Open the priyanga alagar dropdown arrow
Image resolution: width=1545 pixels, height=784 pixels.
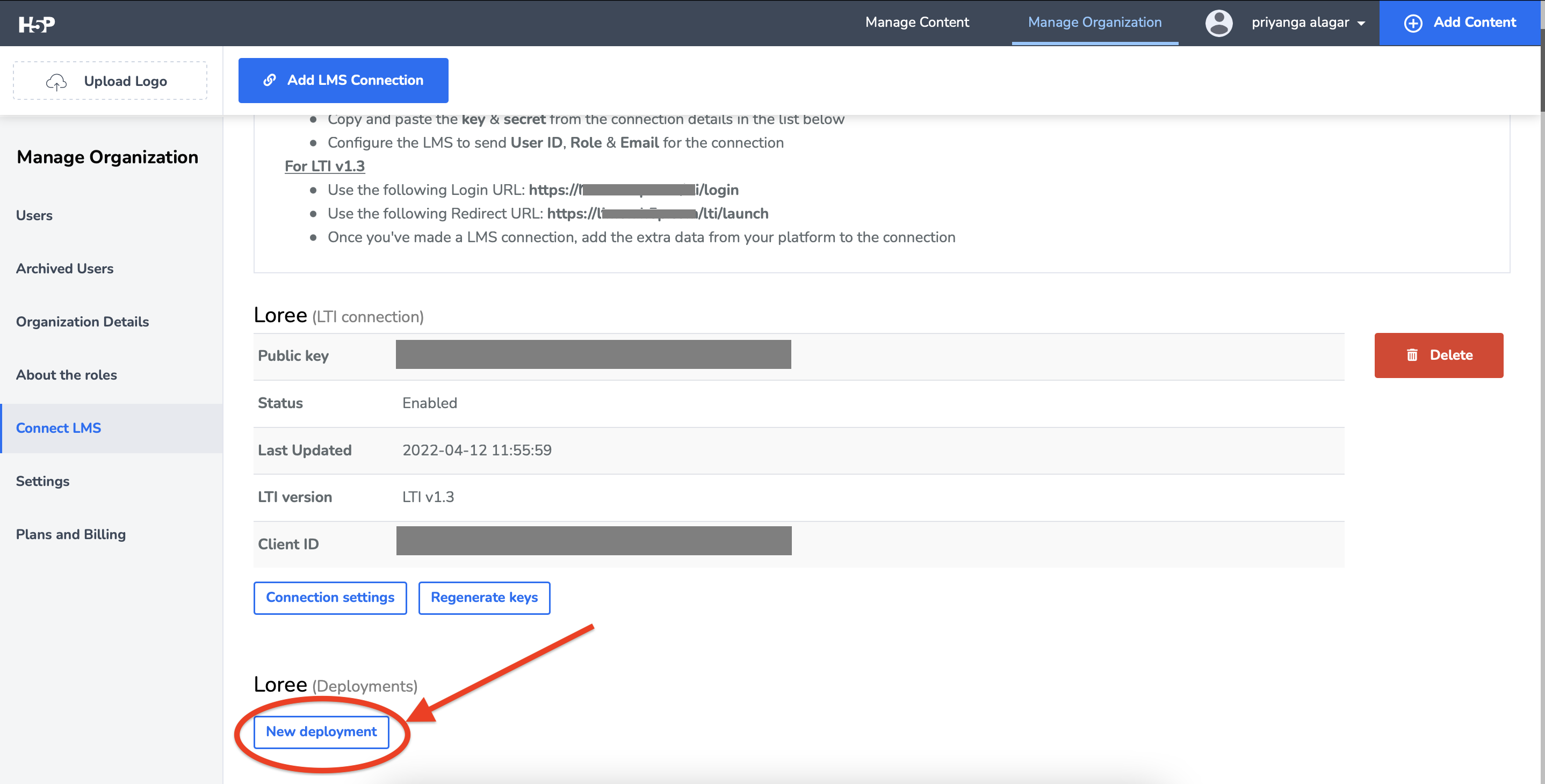tap(1361, 24)
